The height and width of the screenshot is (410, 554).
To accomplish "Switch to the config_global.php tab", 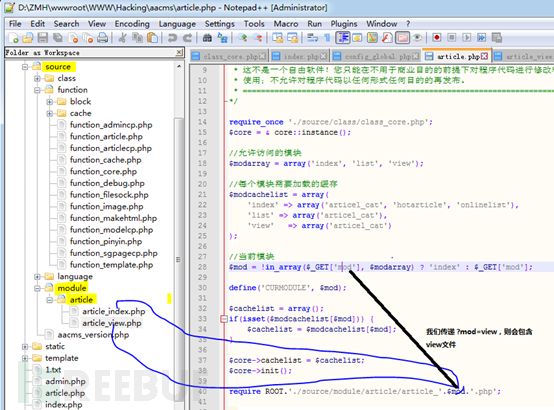I will pos(376,56).
